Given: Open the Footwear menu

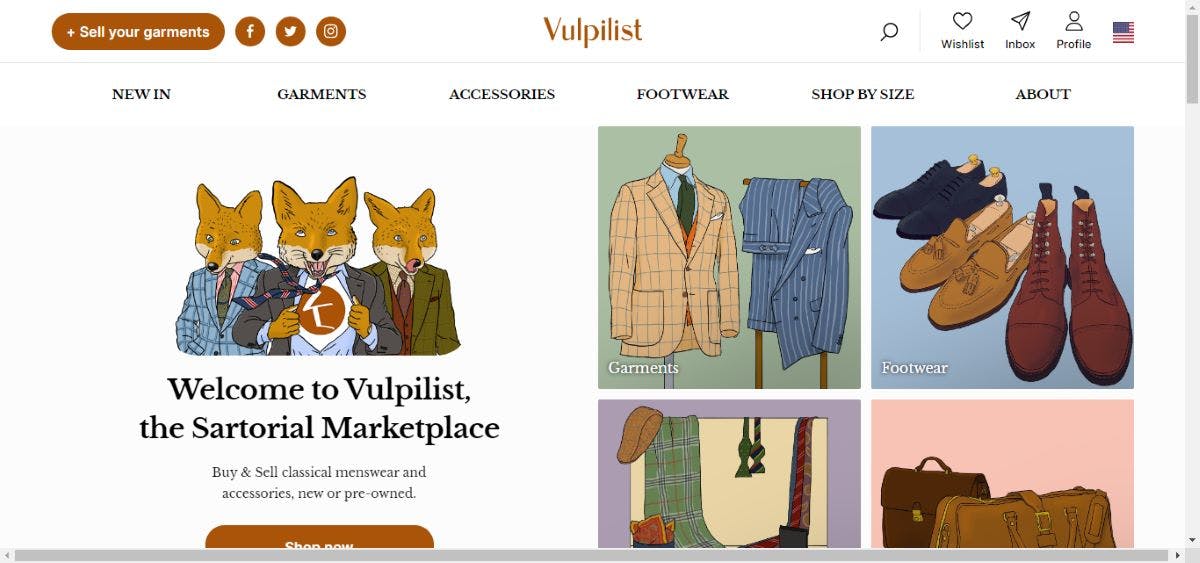Looking at the screenshot, I should point(682,94).
